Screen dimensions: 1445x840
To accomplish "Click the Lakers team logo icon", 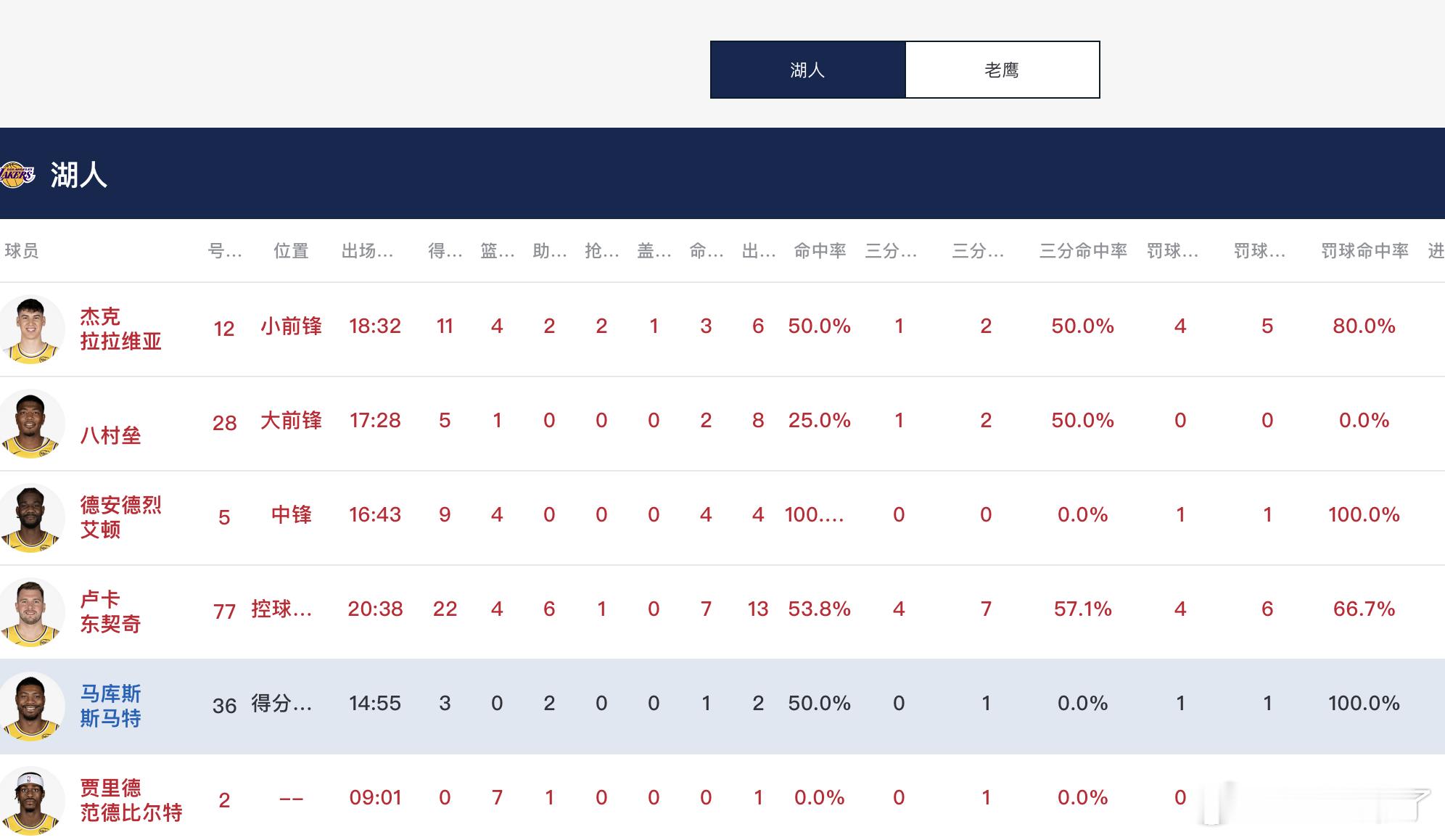I will [x=16, y=175].
